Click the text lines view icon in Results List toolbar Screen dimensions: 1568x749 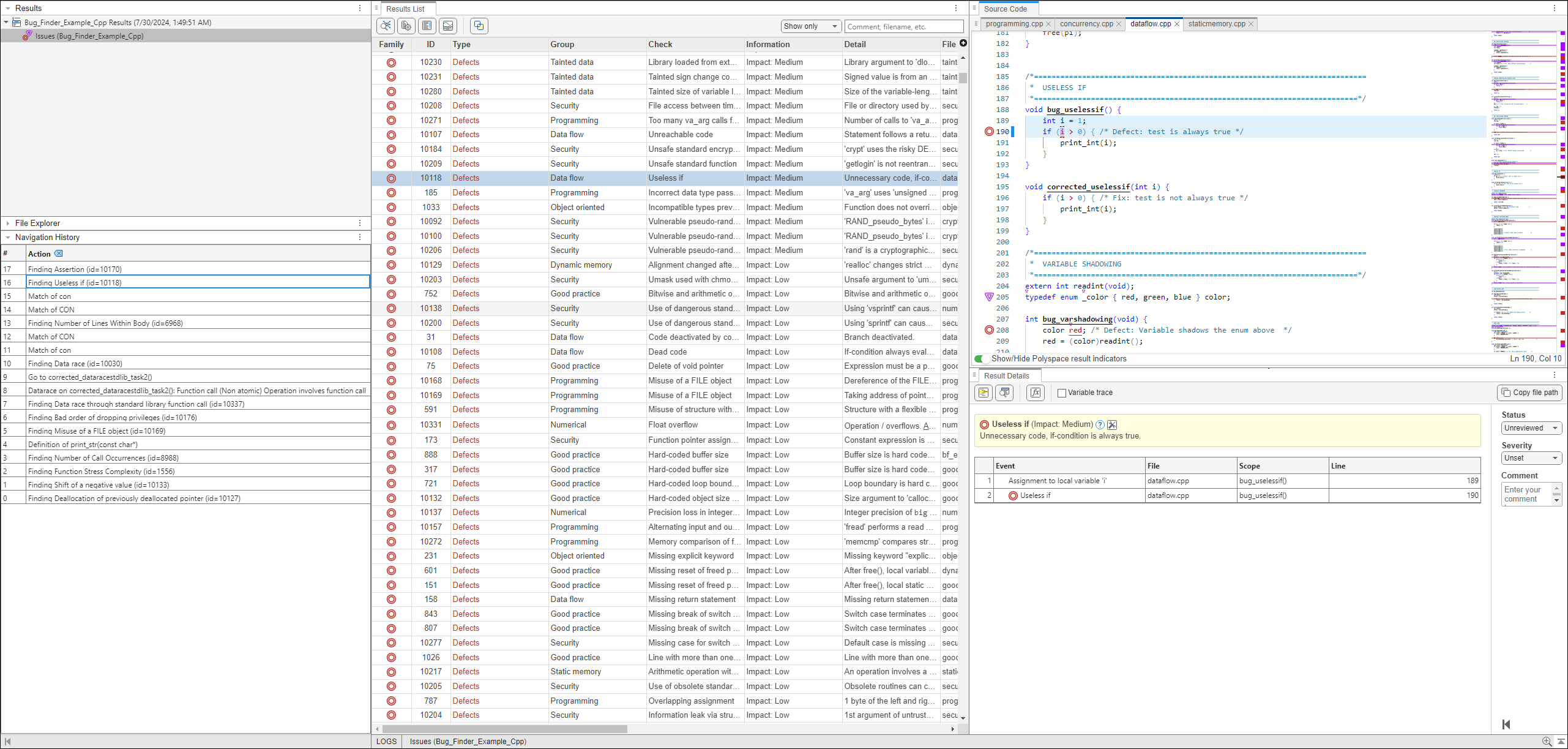point(427,26)
